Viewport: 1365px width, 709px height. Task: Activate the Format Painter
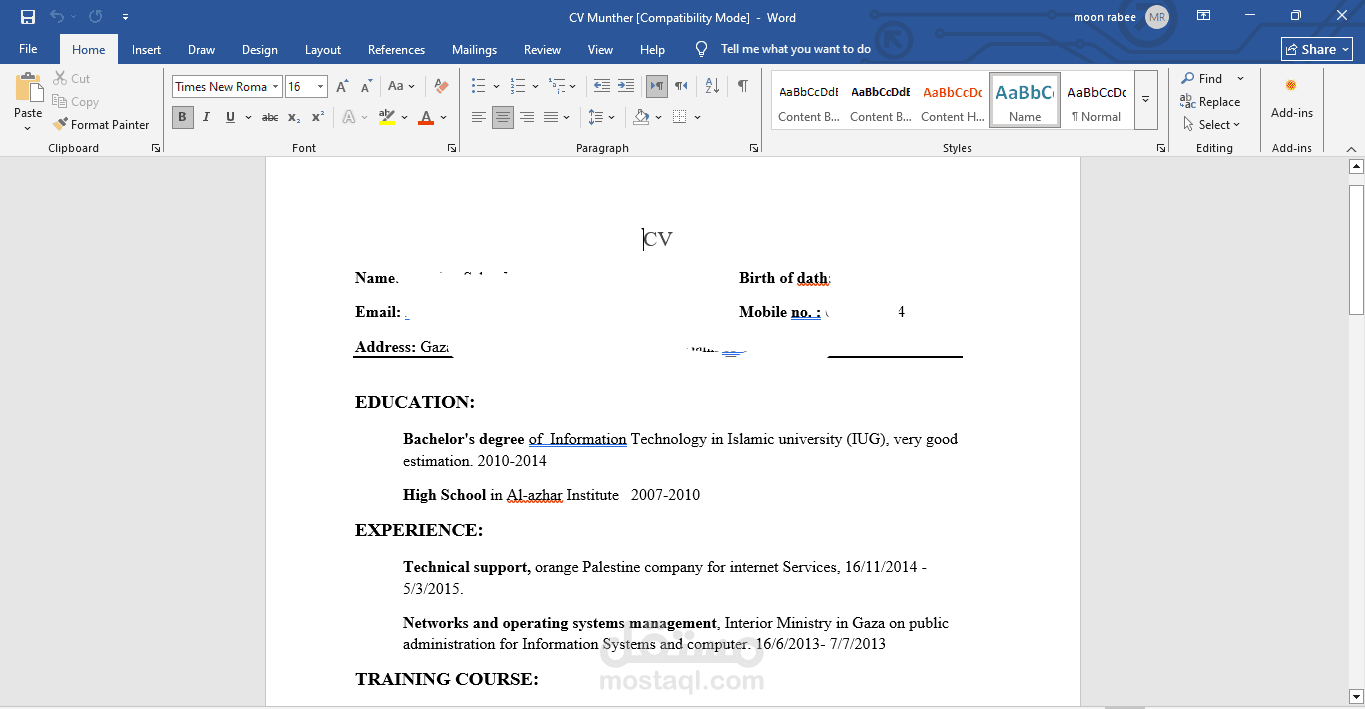[101, 124]
